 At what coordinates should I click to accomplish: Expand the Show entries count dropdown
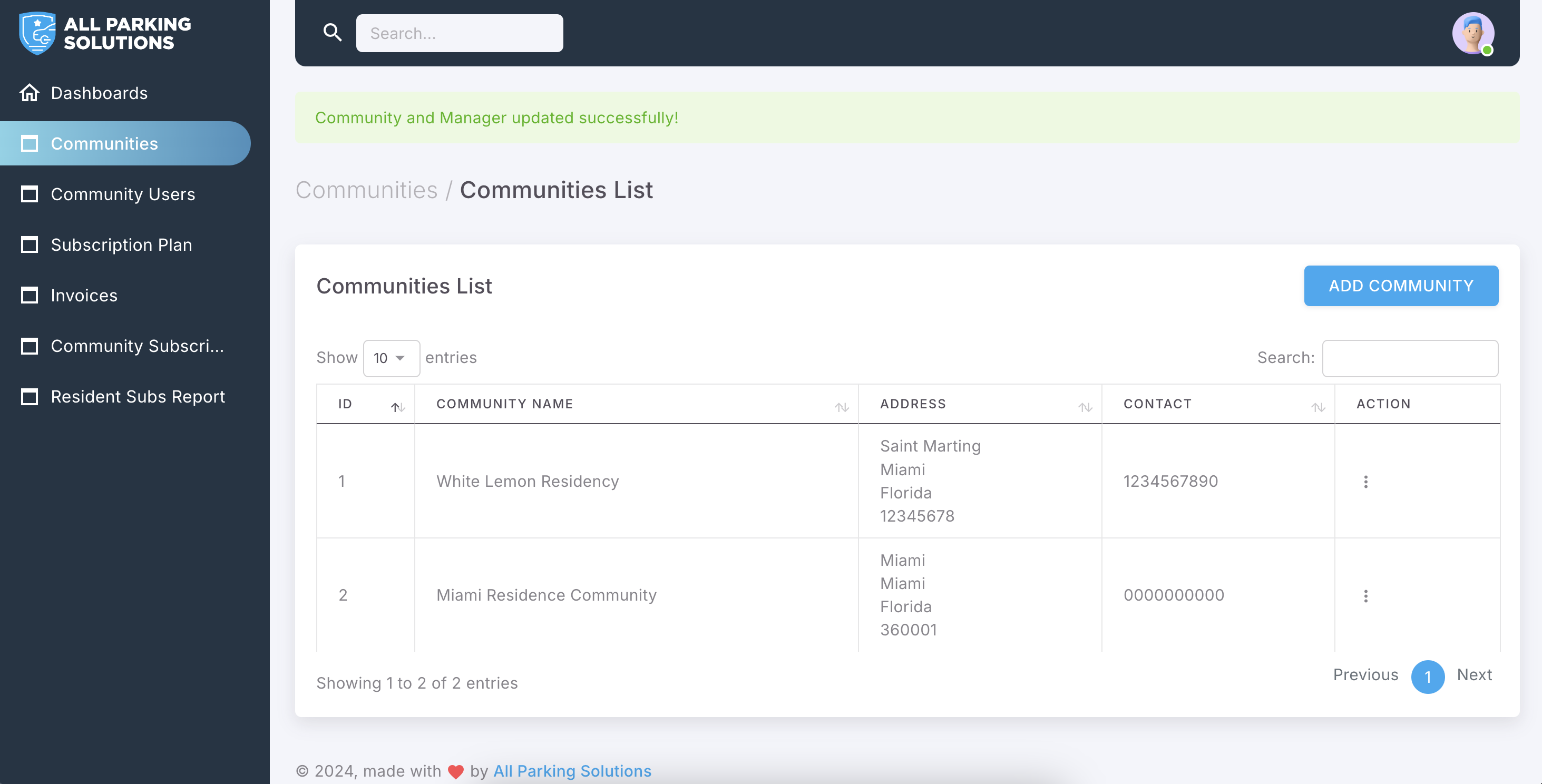[391, 358]
